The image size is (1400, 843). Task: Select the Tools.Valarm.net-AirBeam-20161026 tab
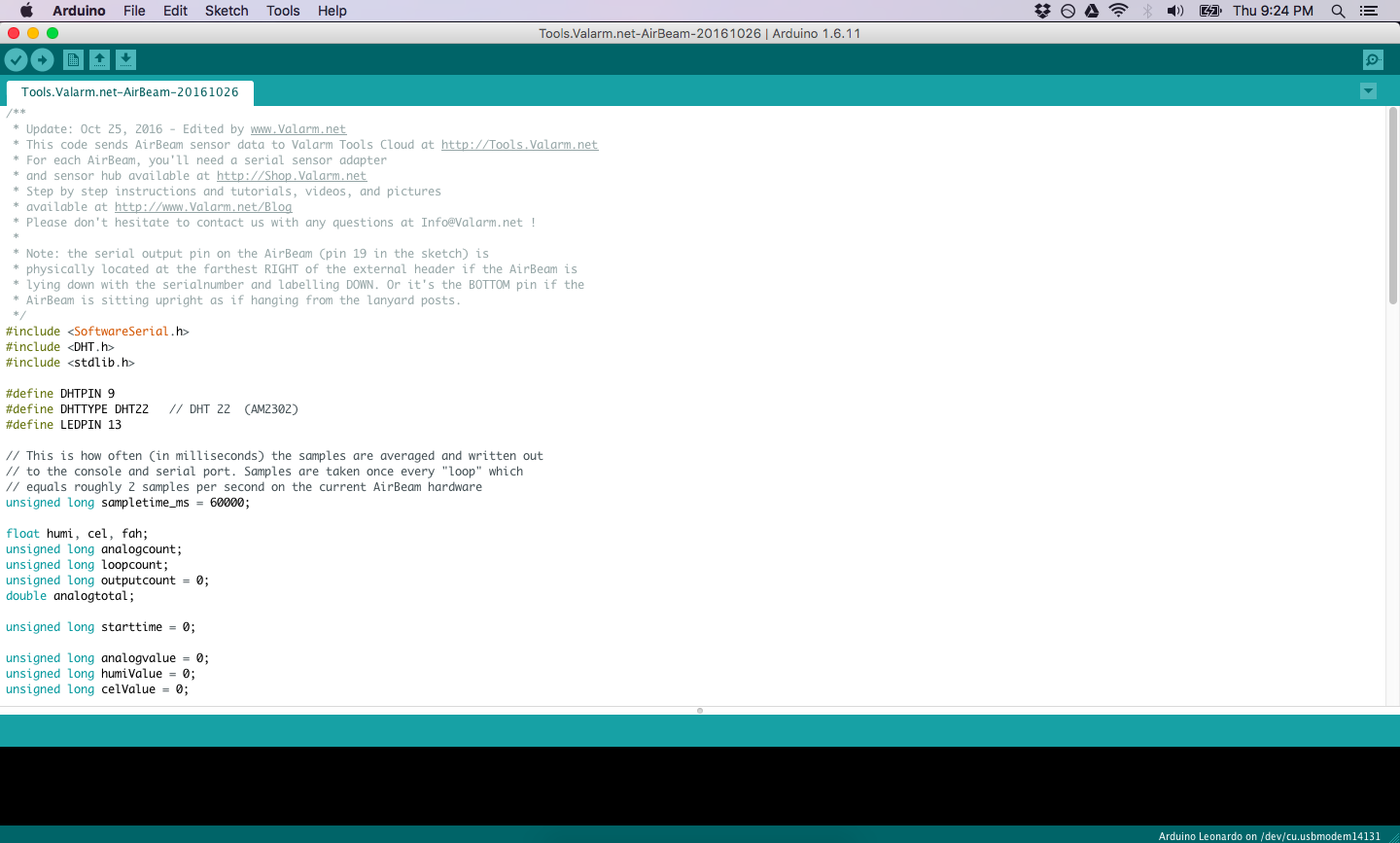pyautogui.click(x=130, y=92)
